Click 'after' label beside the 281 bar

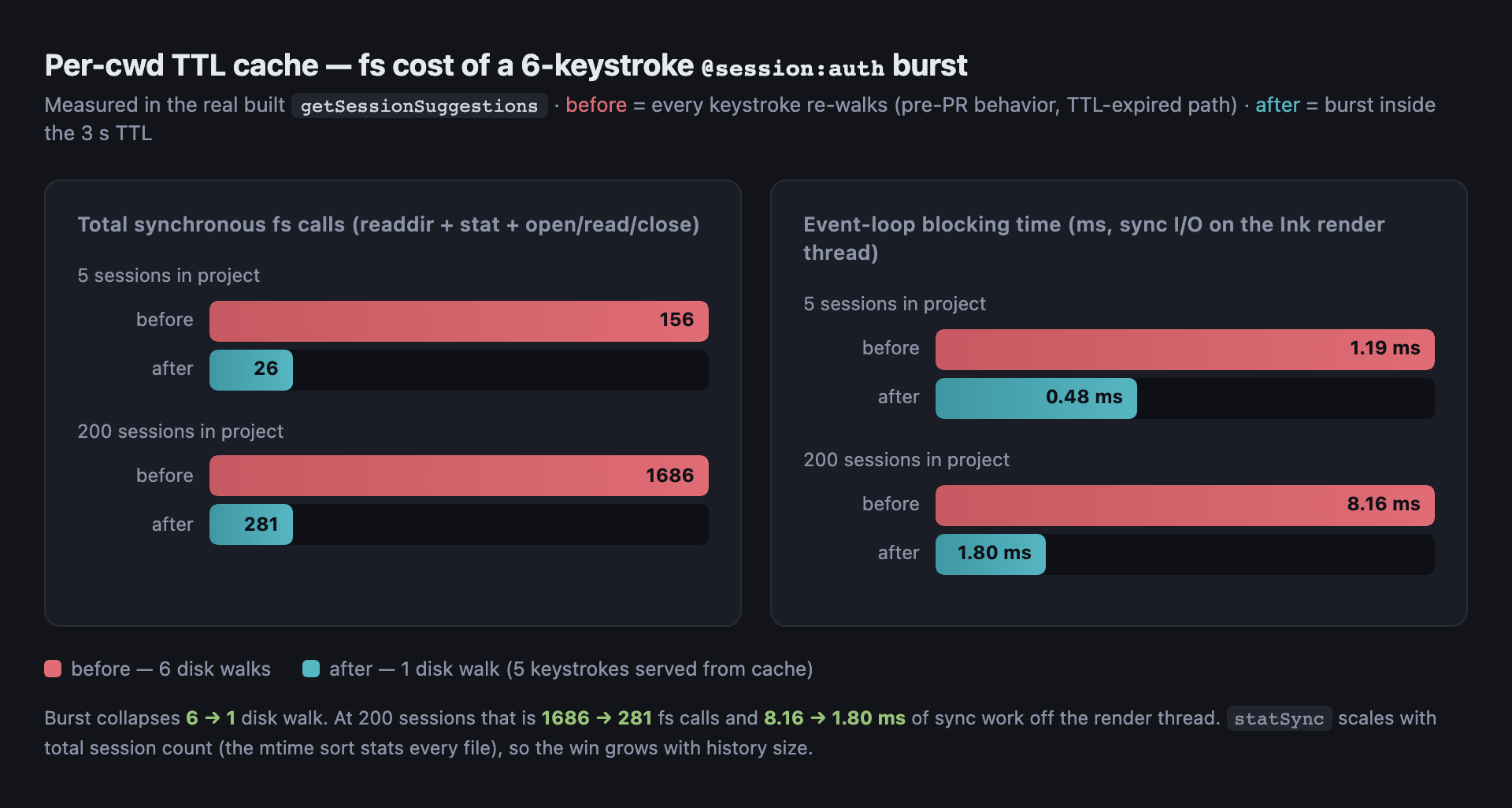[172, 524]
